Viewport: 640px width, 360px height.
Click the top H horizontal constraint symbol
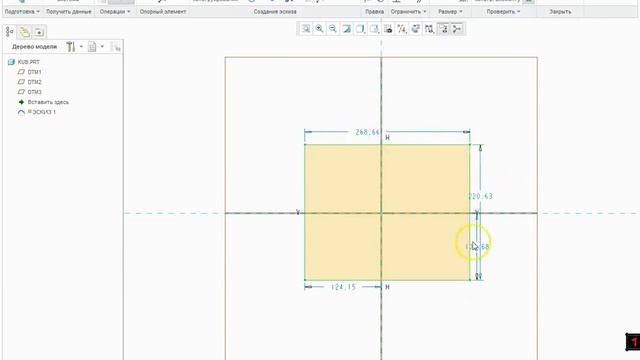pos(387,138)
